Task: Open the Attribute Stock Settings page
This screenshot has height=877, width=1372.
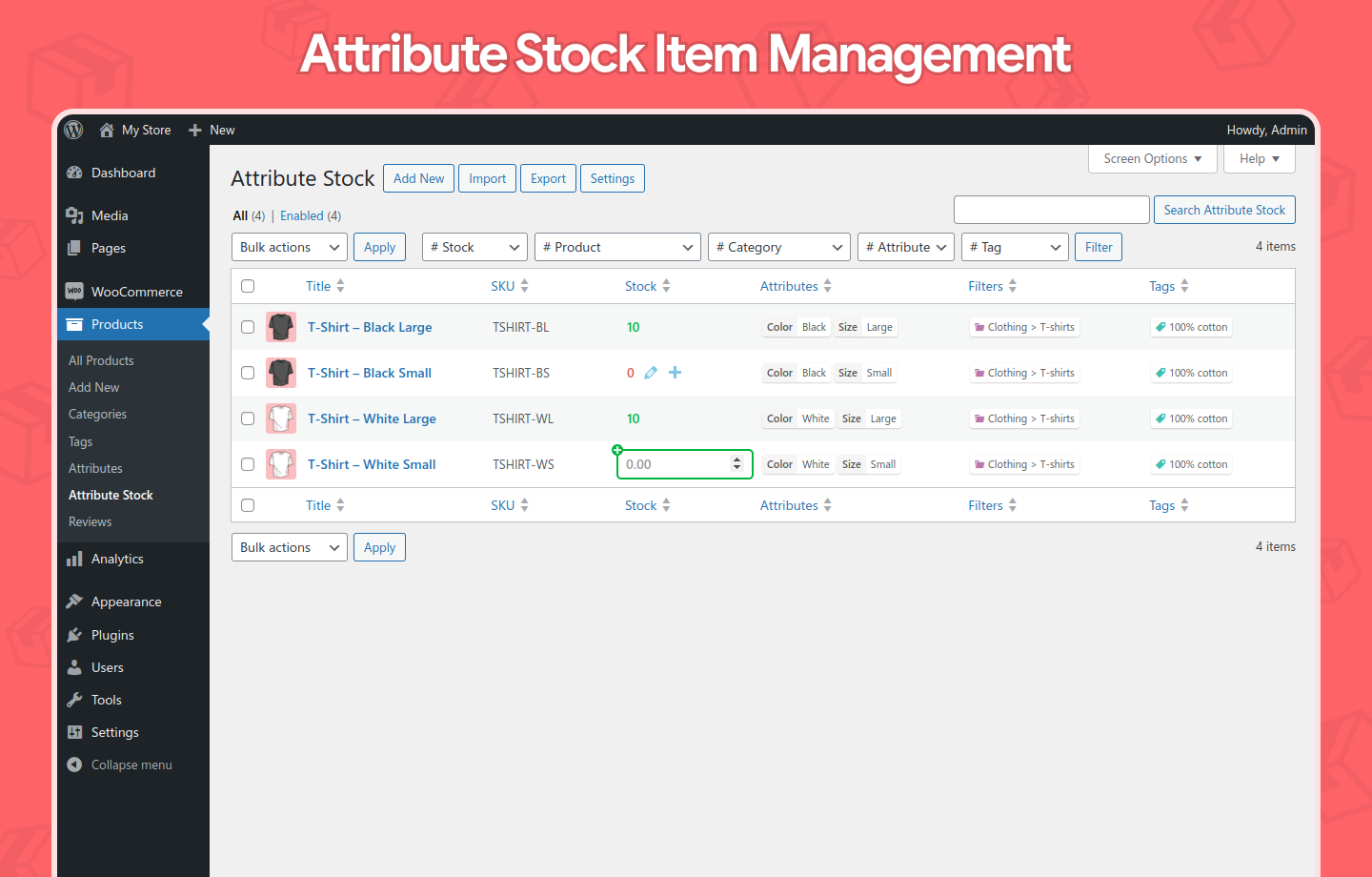Action: click(612, 177)
